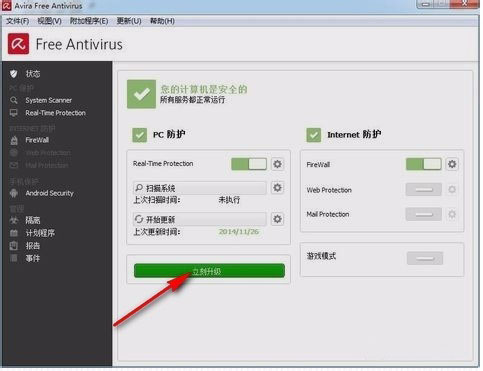
Task: Click the 未执行 last scan status
Action: [229, 200]
